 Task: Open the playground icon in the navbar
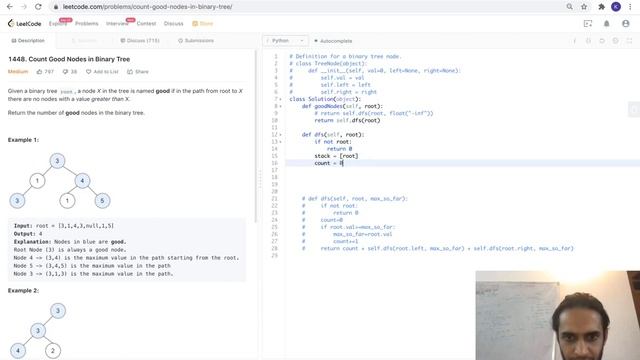588,24
